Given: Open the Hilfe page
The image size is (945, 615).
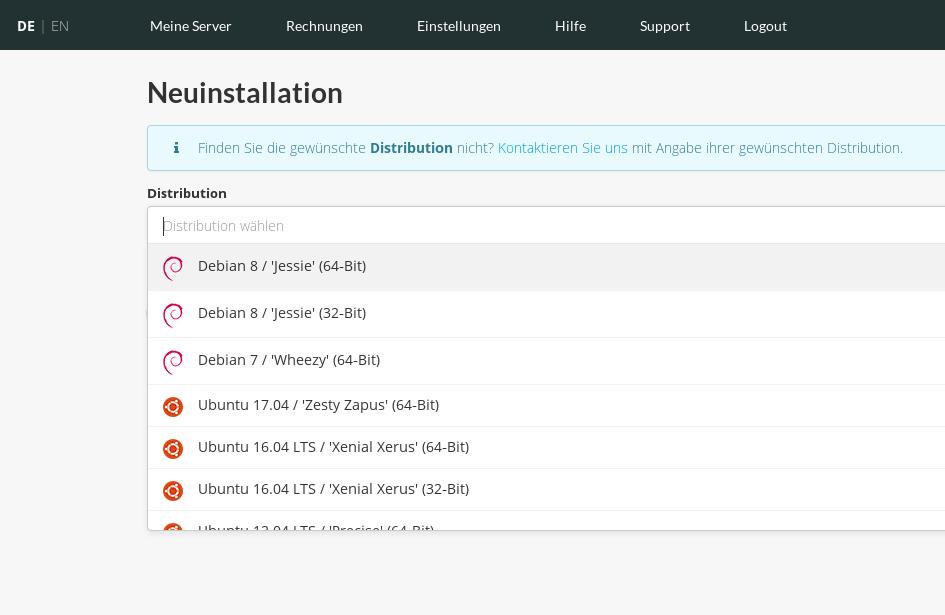Looking at the screenshot, I should tap(570, 26).
